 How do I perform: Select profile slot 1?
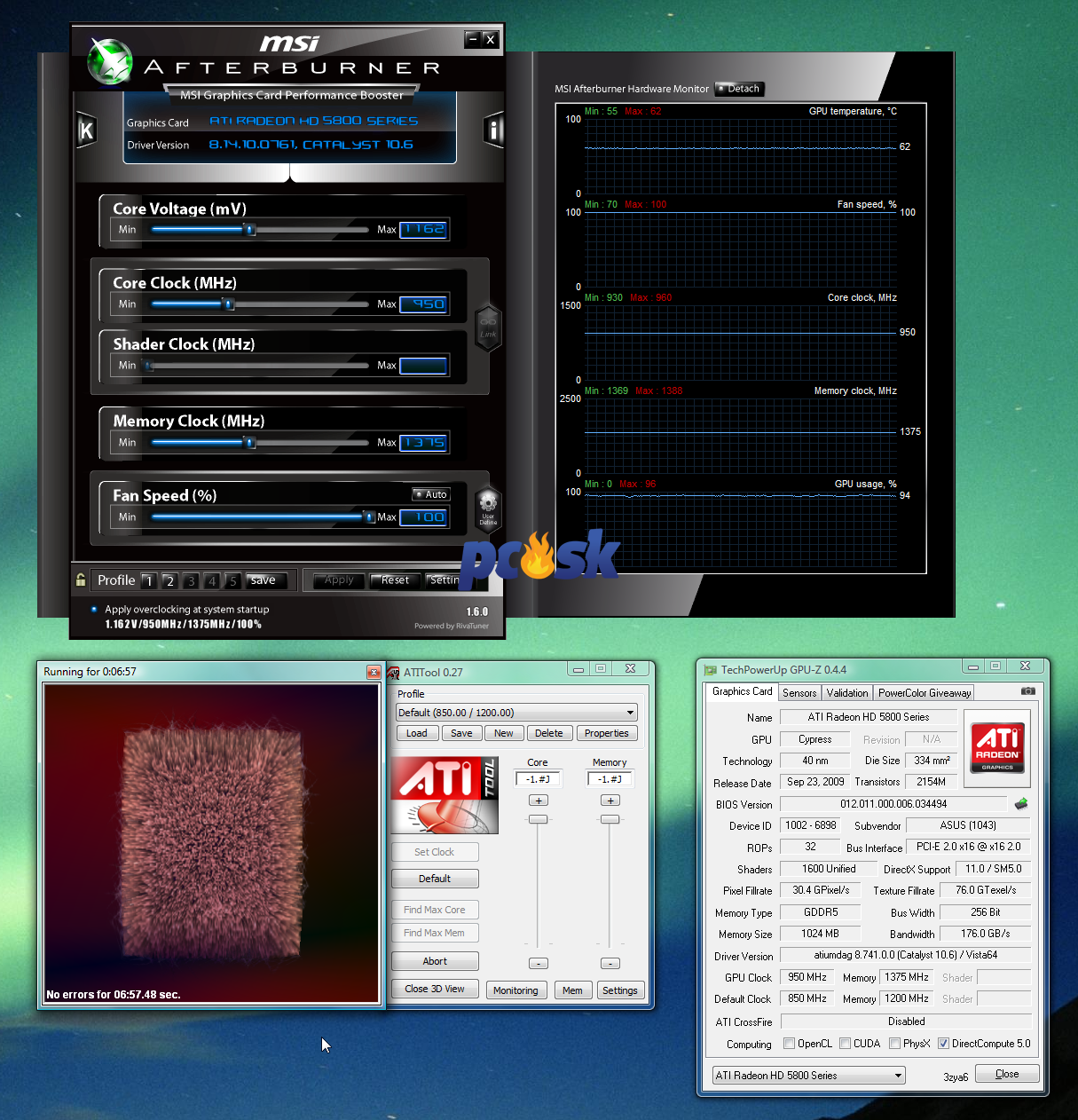tap(149, 580)
